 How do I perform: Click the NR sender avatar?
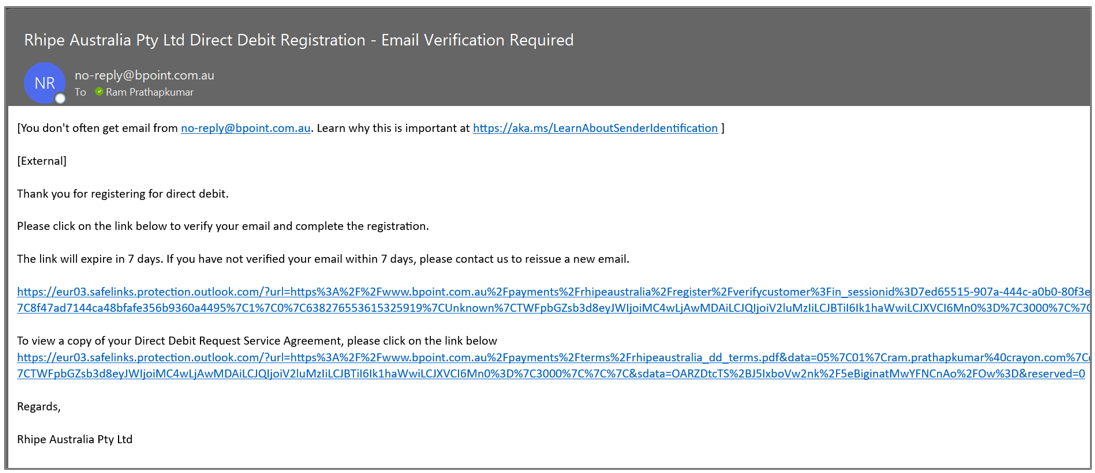coord(45,83)
